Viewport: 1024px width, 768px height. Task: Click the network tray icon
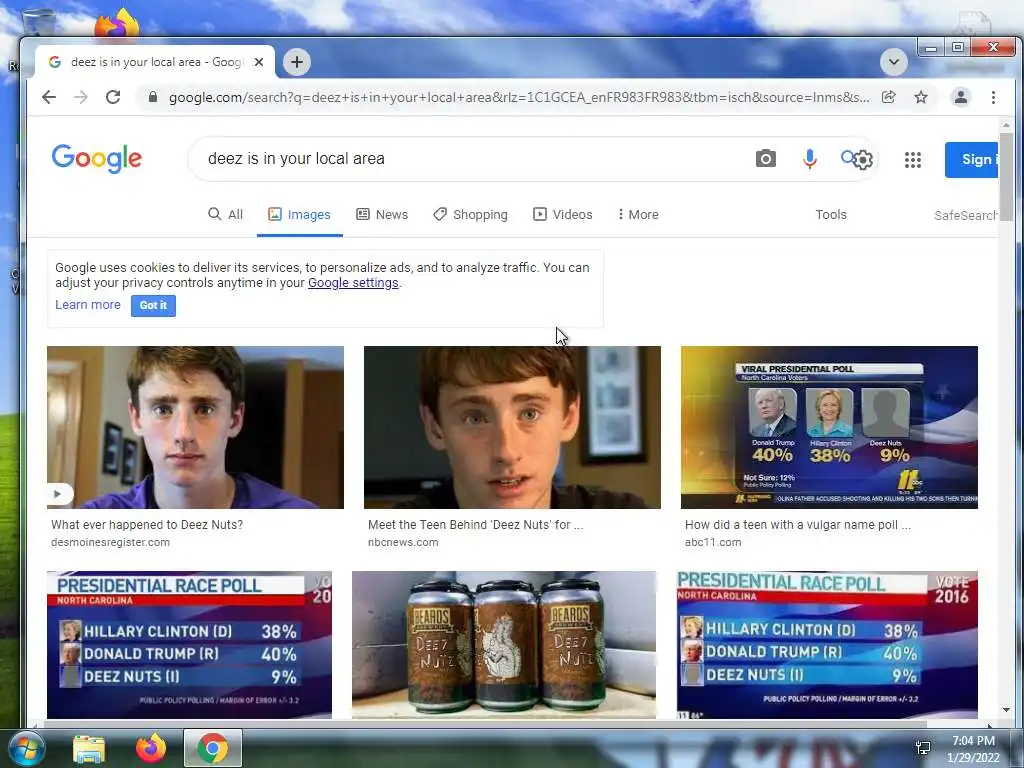[923, 748]
